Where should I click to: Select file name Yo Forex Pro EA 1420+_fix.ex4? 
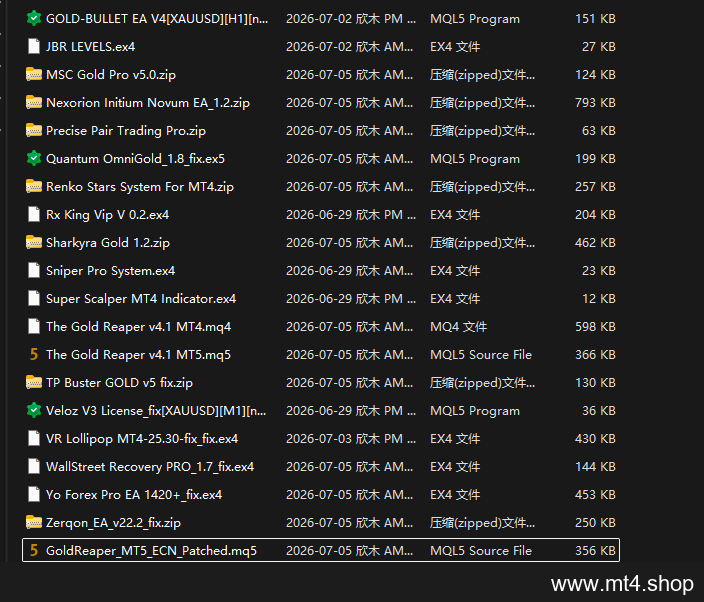tap(134, 495)
